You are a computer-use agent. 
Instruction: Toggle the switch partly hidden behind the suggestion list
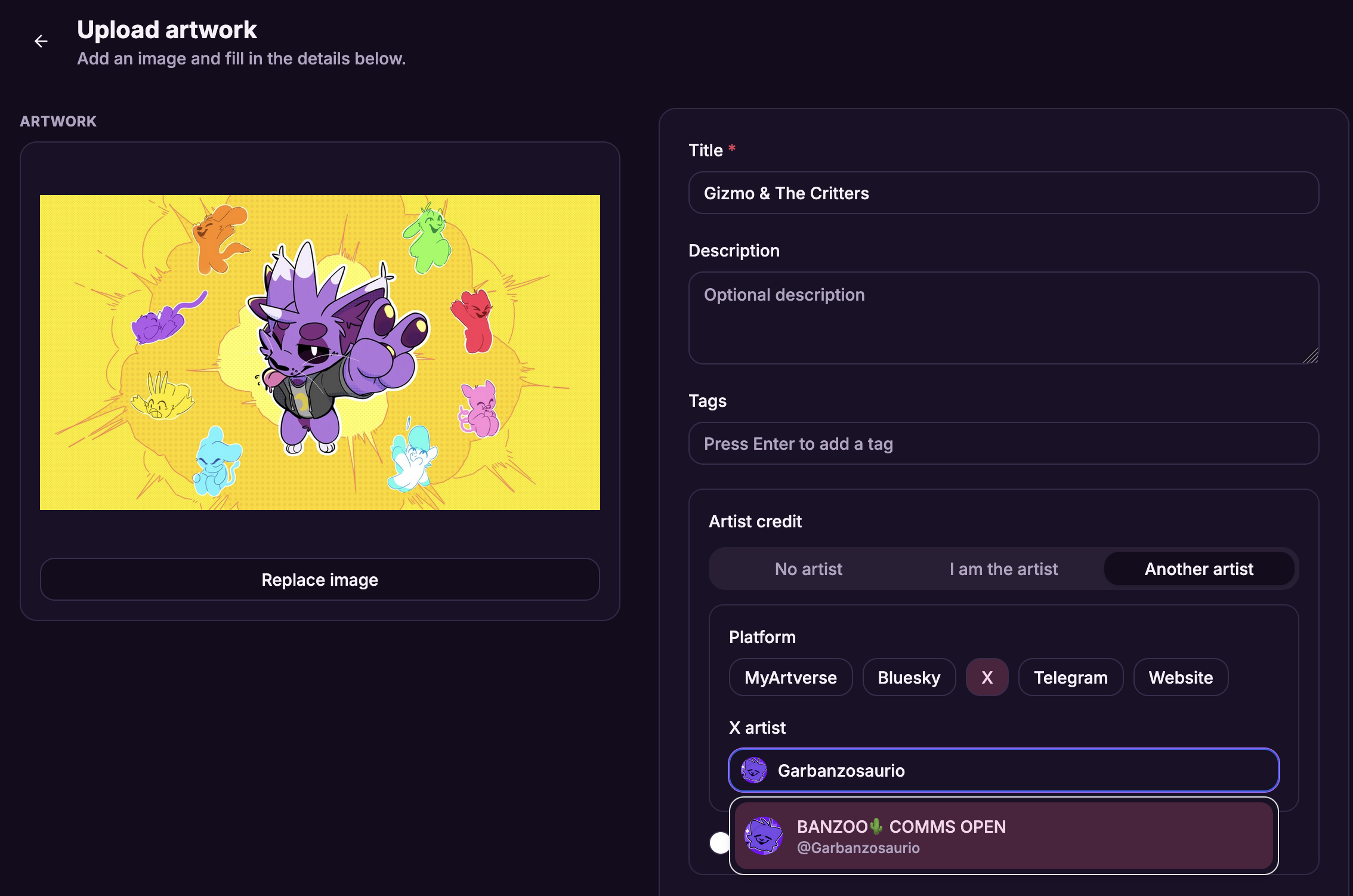click(719, 843)
